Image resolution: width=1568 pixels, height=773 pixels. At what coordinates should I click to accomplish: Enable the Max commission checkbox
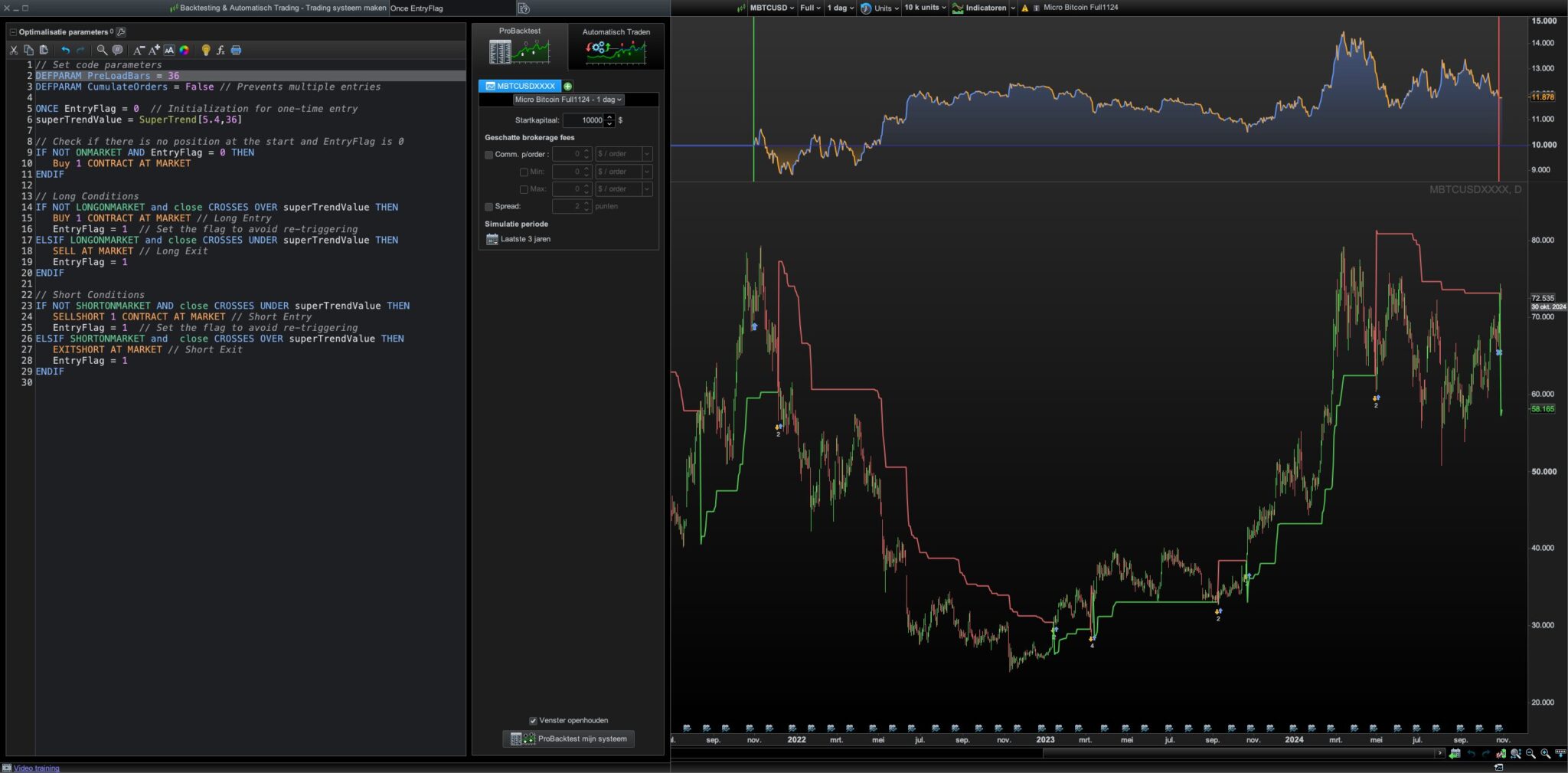(x=524, y=189)
